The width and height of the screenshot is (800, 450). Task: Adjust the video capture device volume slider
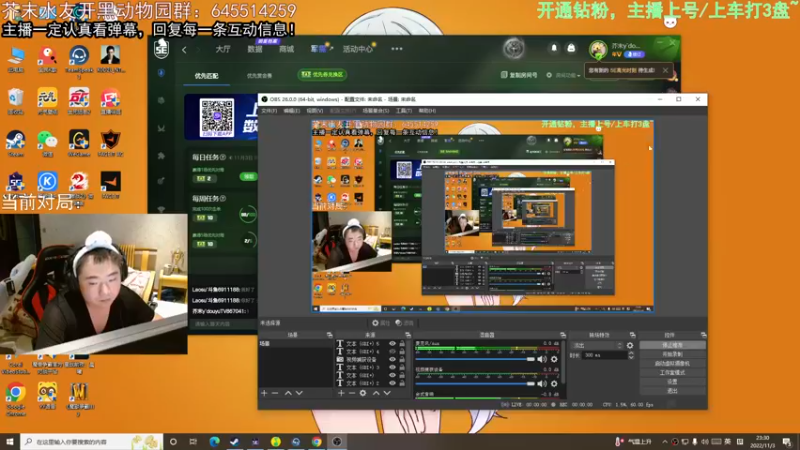click(475, 384)
